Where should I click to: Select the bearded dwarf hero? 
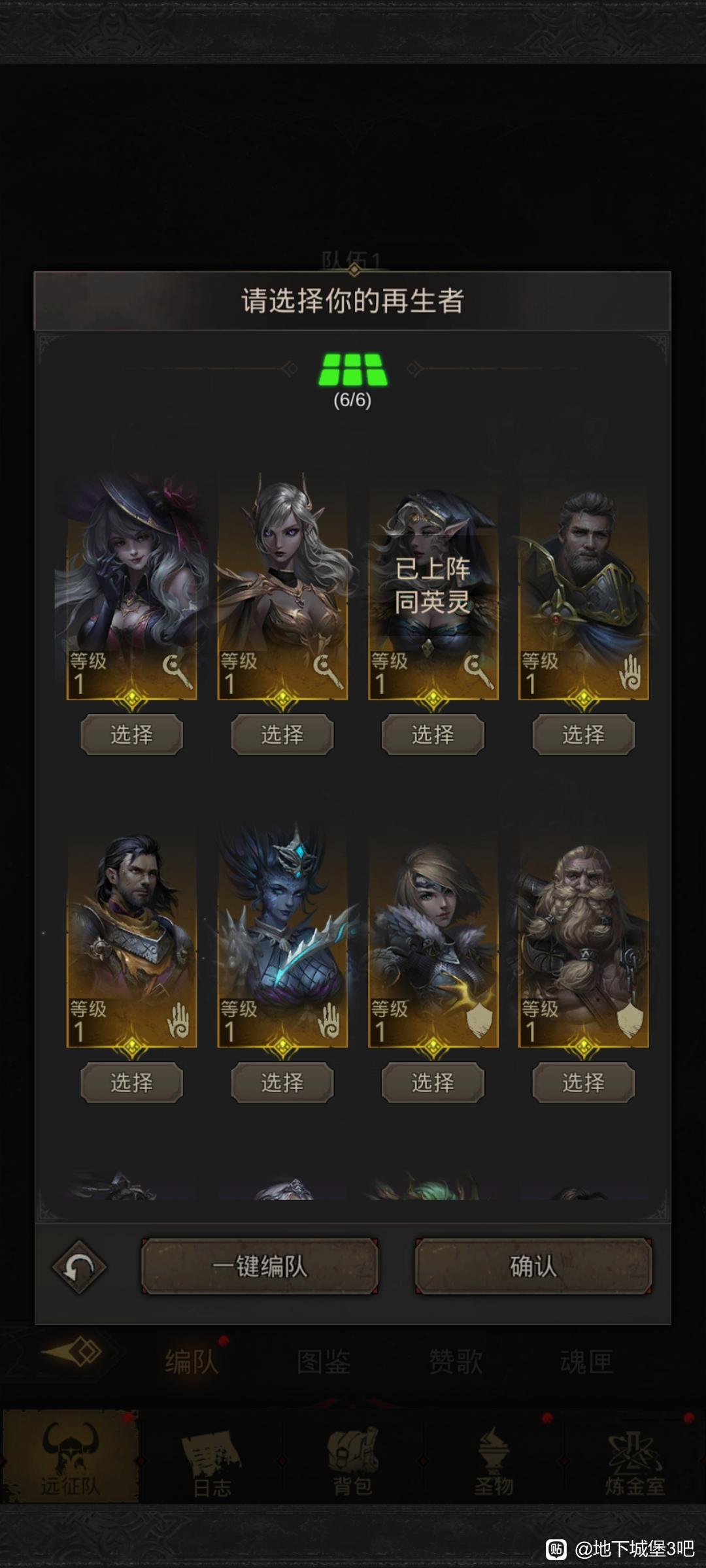pyautogui.click(x=583, y=1083)
